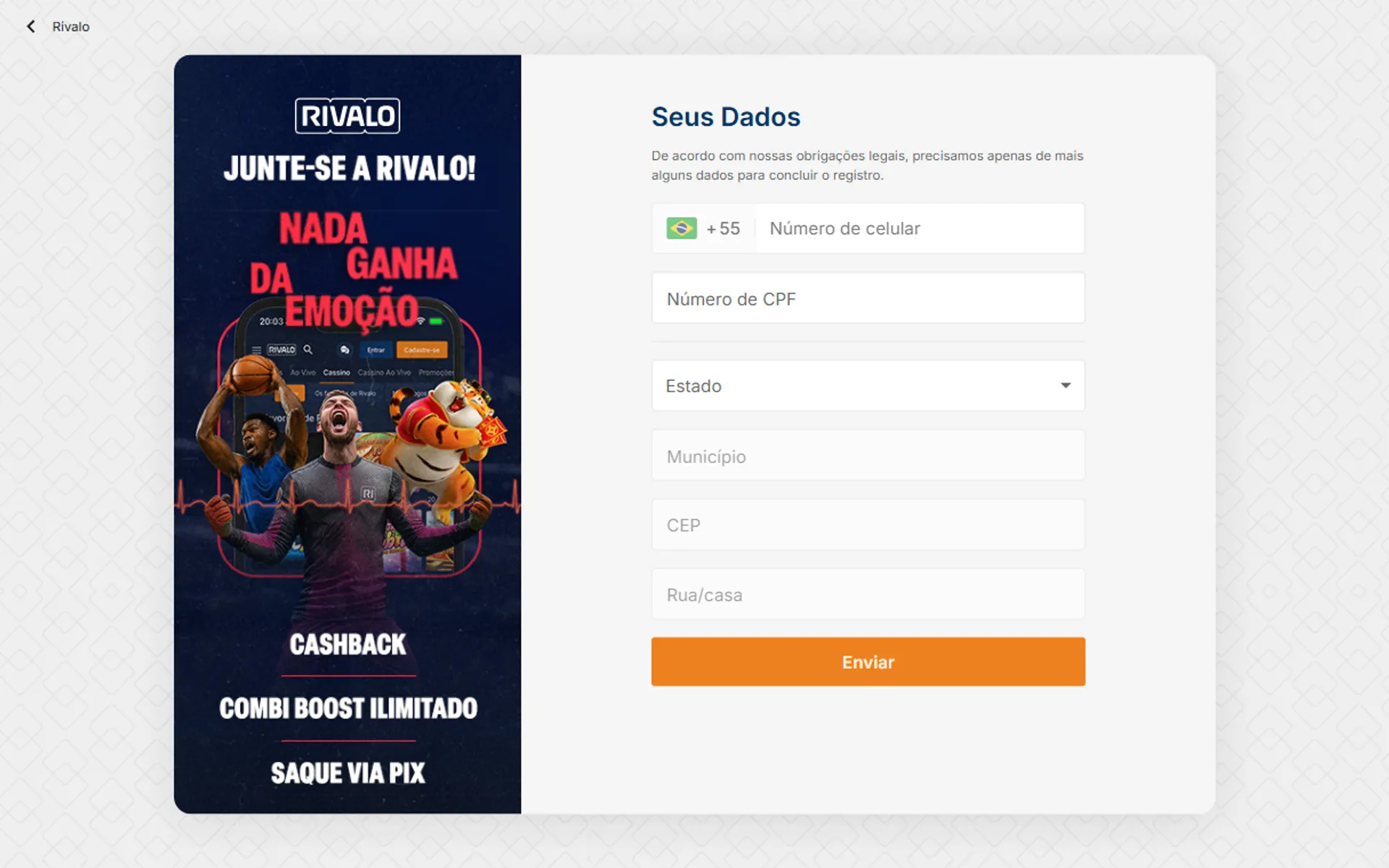Click the Rua/casa address field
Screen dimensions: 1389x868
[x=868, y=595]
